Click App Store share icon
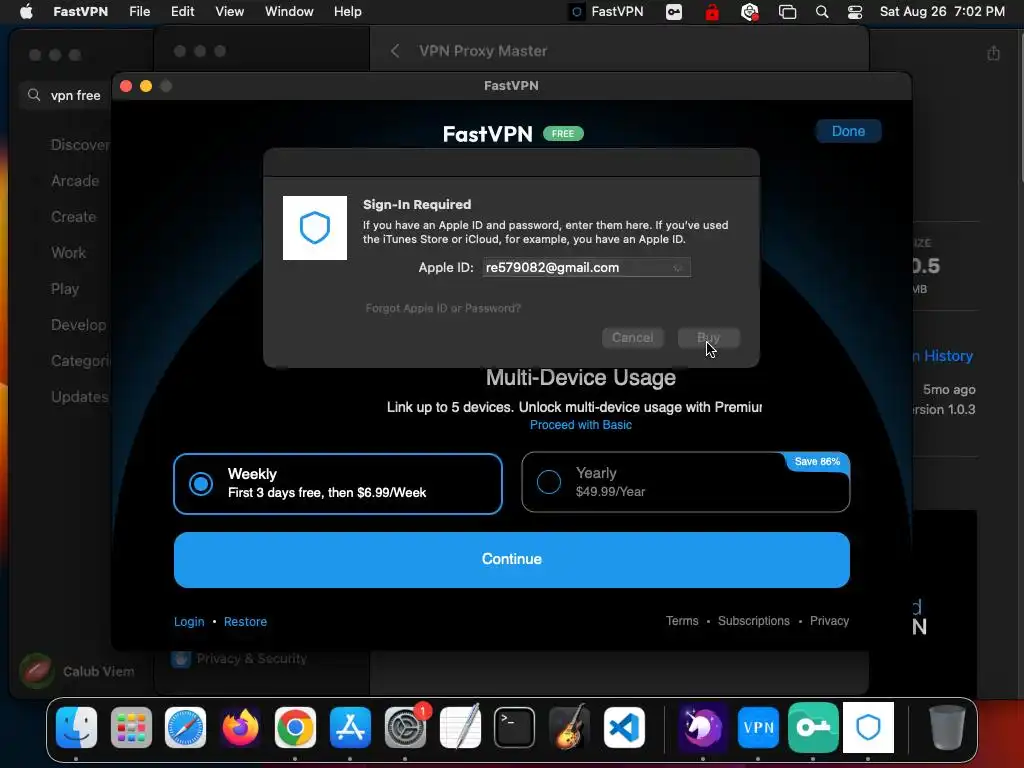Viewport: 1024px width, 768px height. (x=993, y=53)
